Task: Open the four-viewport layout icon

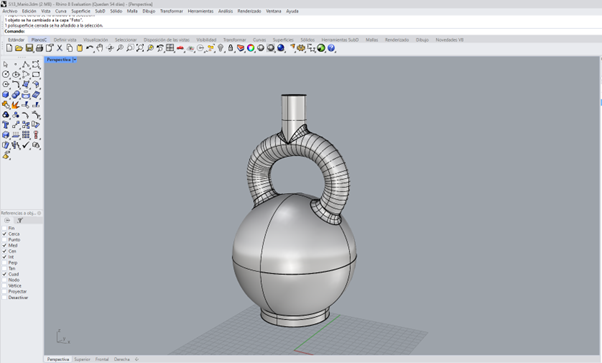Action: click(x=170, y=48)
